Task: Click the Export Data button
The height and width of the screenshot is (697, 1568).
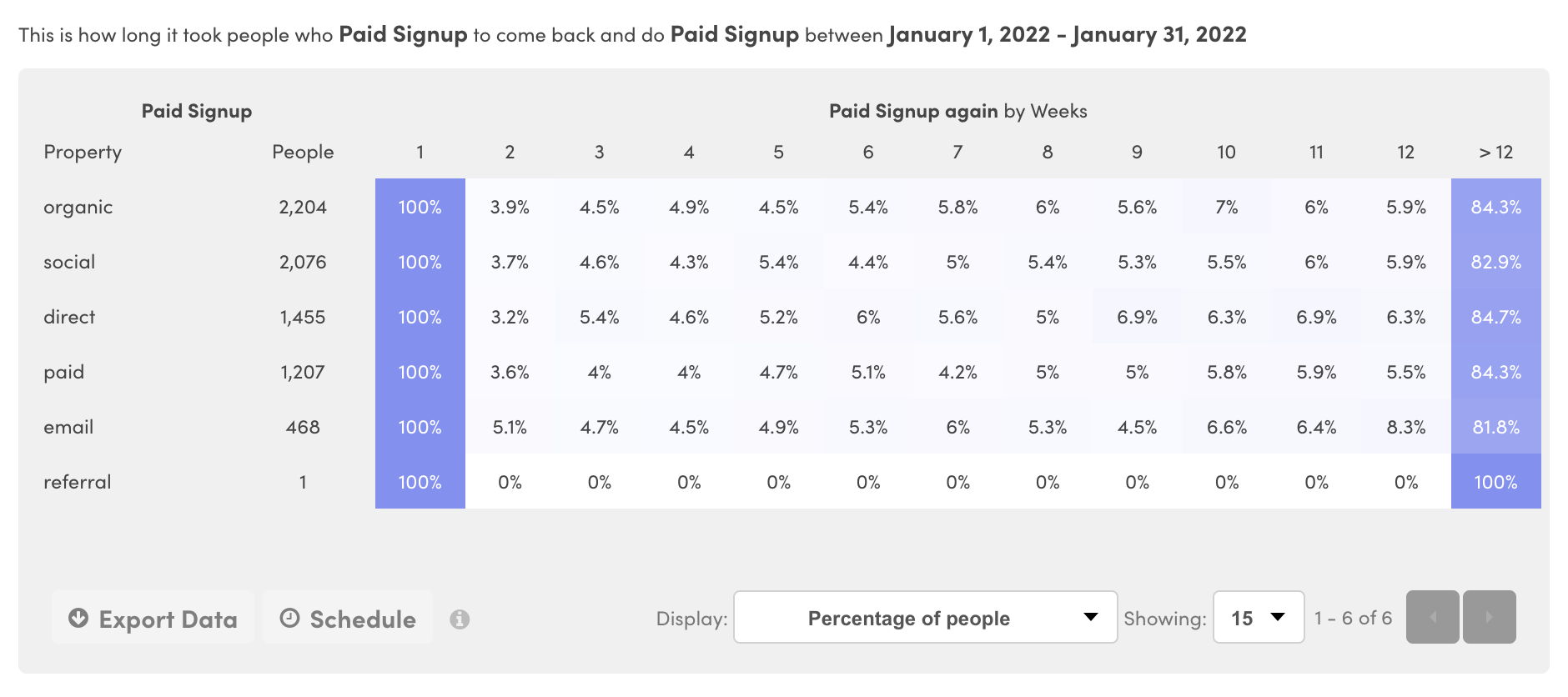Action: coord(153,619)
